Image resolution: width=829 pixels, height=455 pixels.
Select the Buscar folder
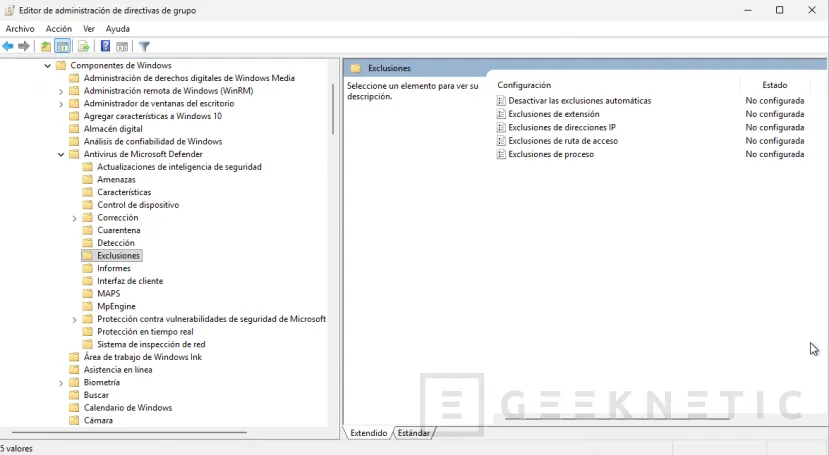[96, 395]
